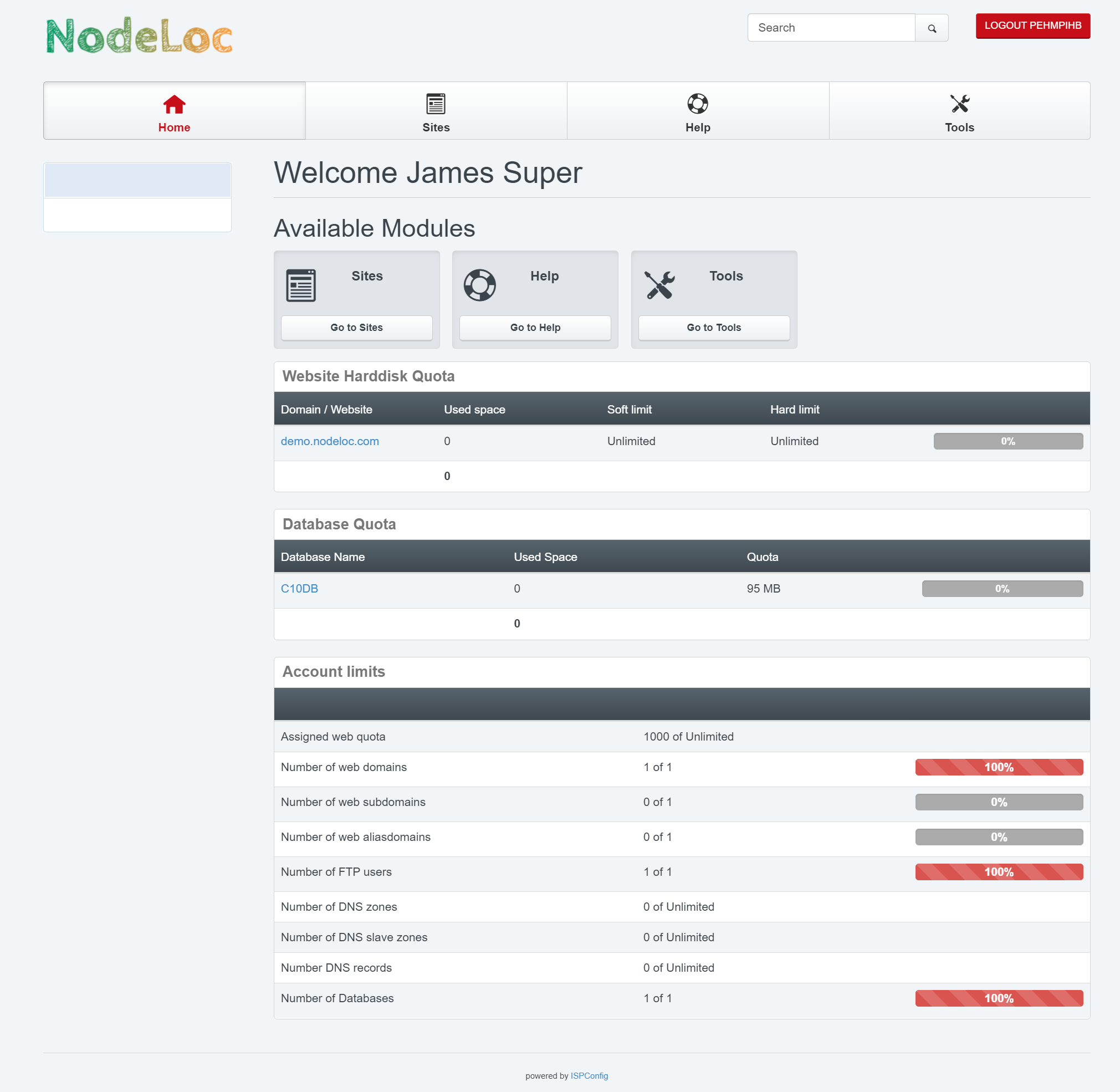Image resolution: width=1120 pixels, height=1092 pixels.
Task: Expand the Account limits section
Action: pyautogui.click(x=333, y=671)
